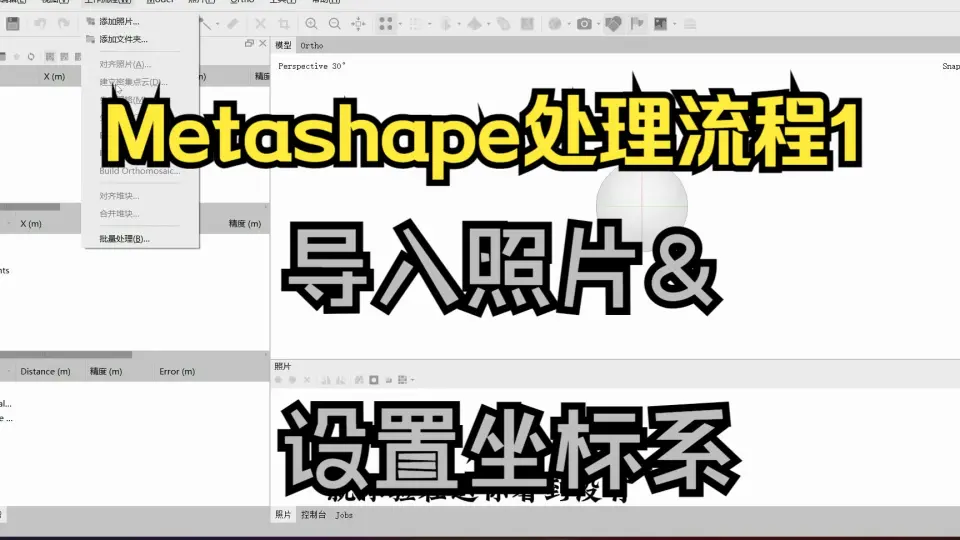Reset view with the crosshair arrows icon
The width and height of the screenshot is (960, 540).
coord(358,24)
